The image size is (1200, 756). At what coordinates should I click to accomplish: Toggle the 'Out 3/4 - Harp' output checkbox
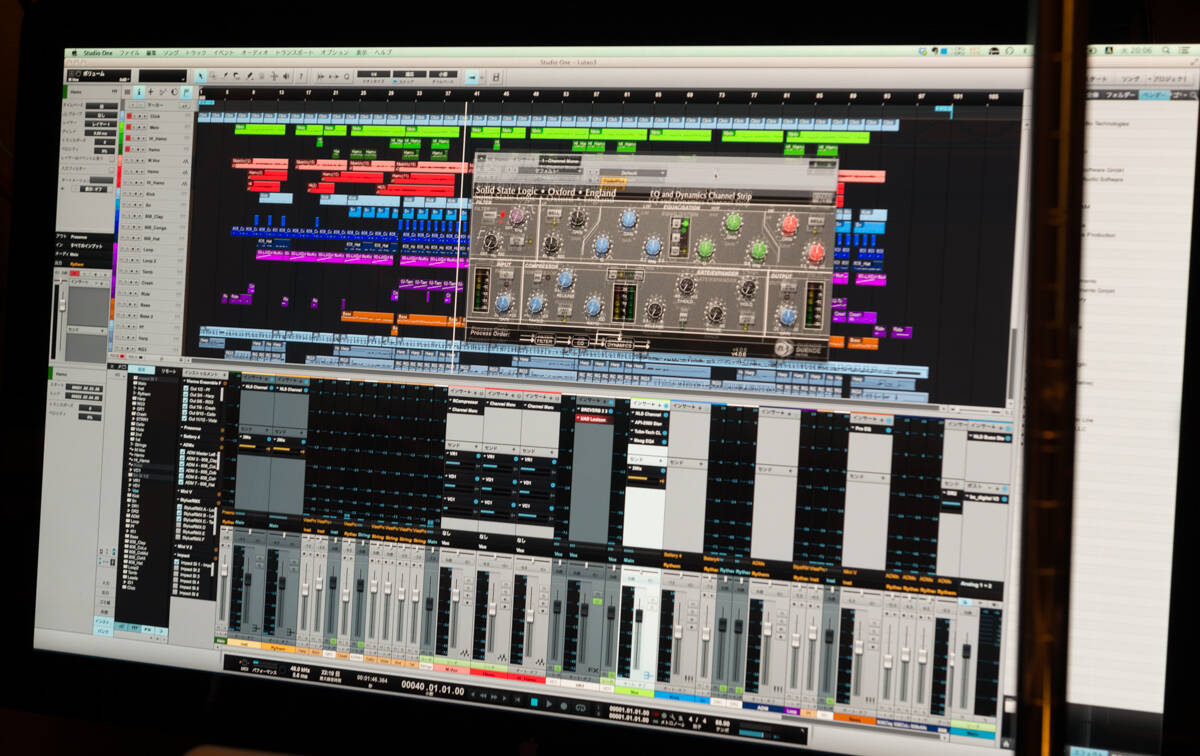184,395
